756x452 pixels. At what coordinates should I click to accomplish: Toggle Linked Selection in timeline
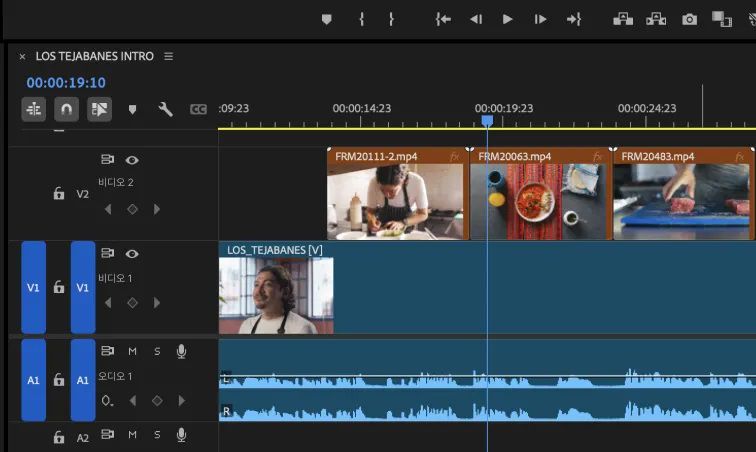99,109
